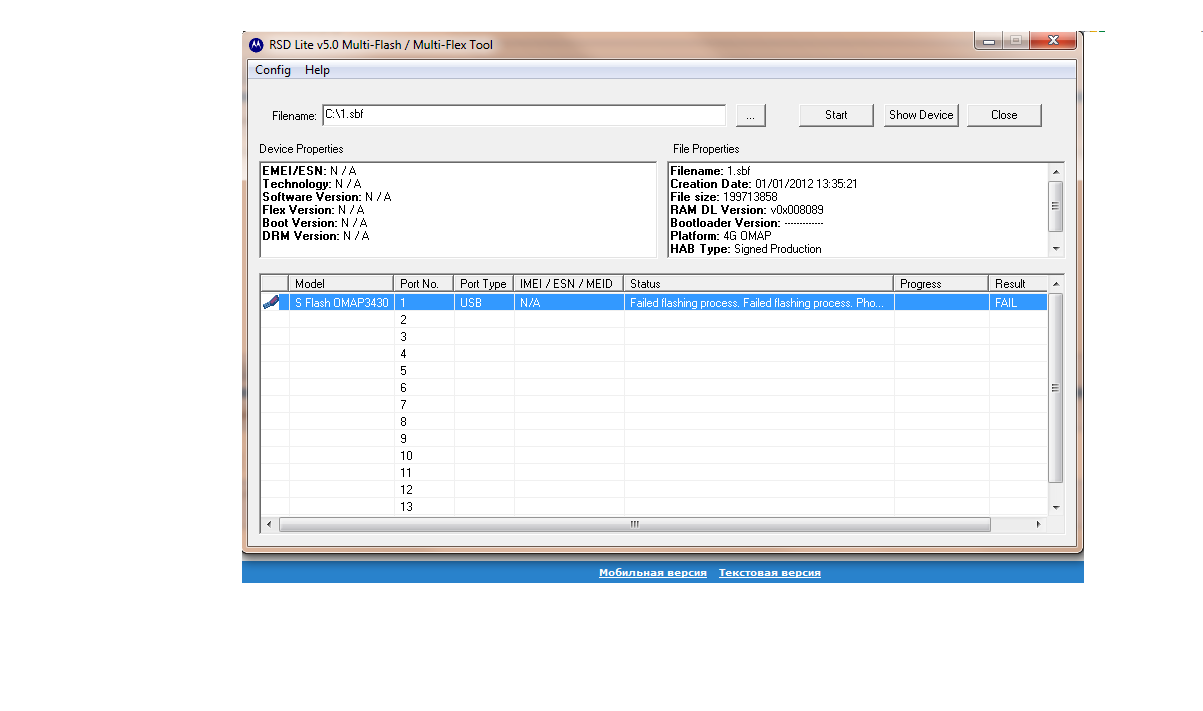1203x711 pixels.
Task: Click the Filename: 1.sbf line in File Properties
Action: pos(710,171)
